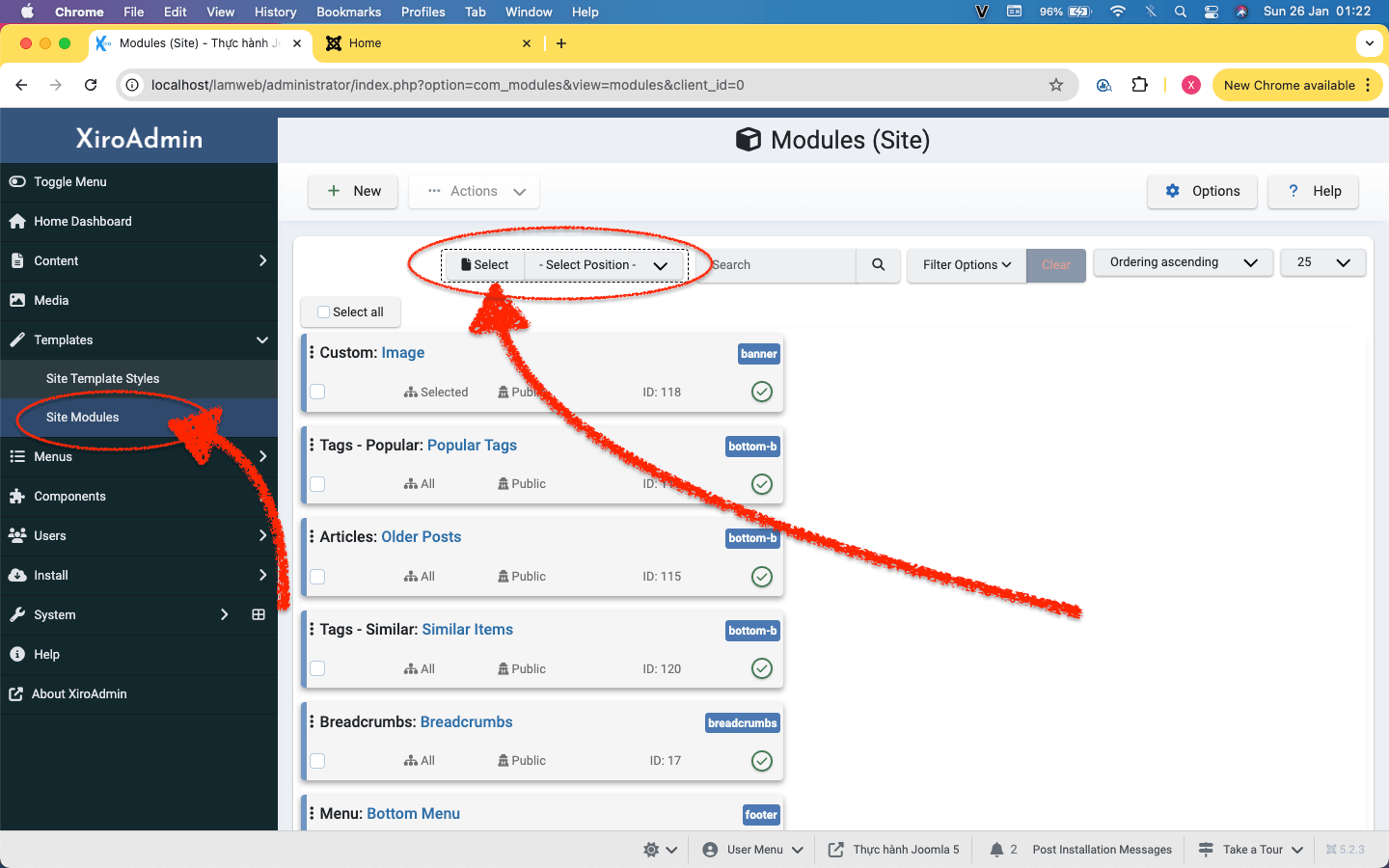Click the search magnifier button
1389x868 pixels.
coord(879,264)
